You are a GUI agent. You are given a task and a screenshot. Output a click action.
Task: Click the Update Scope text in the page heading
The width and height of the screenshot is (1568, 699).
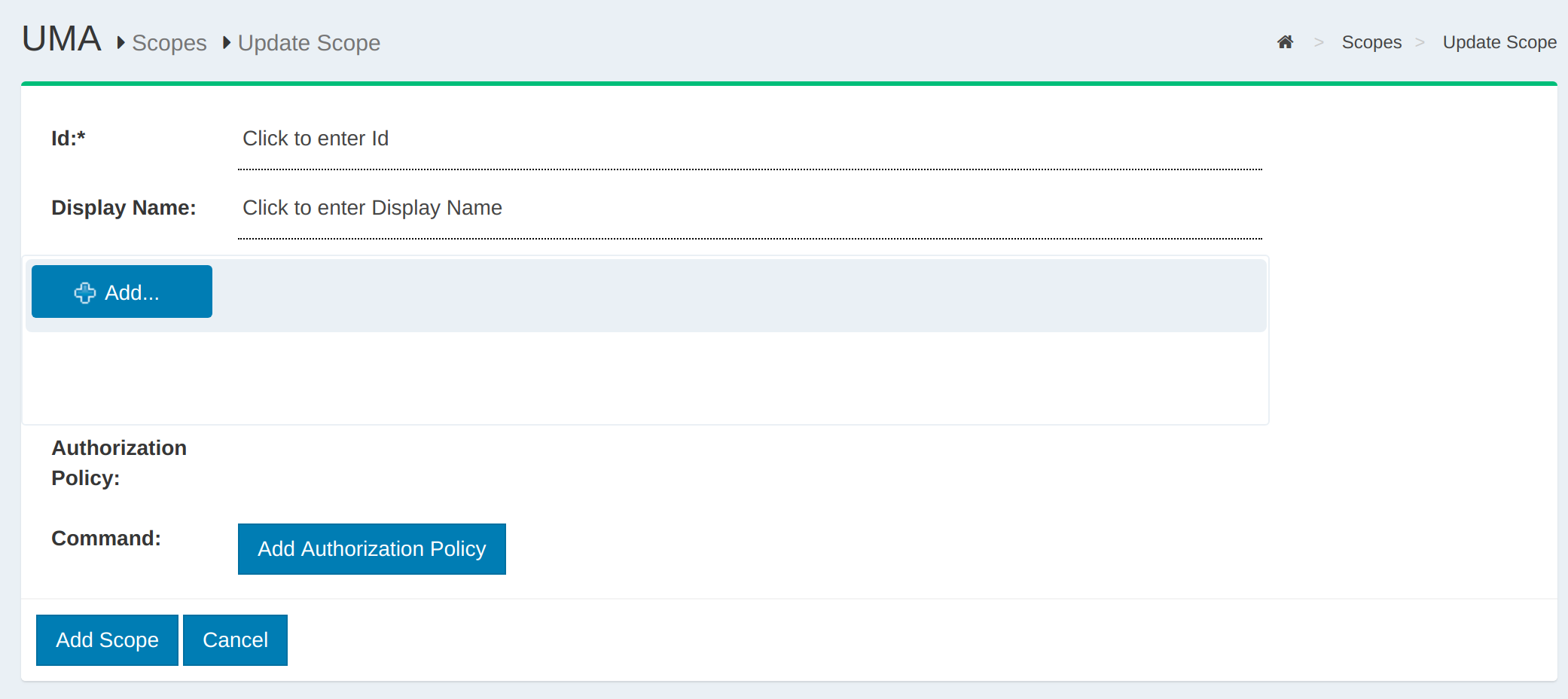(x=309, y=43)
